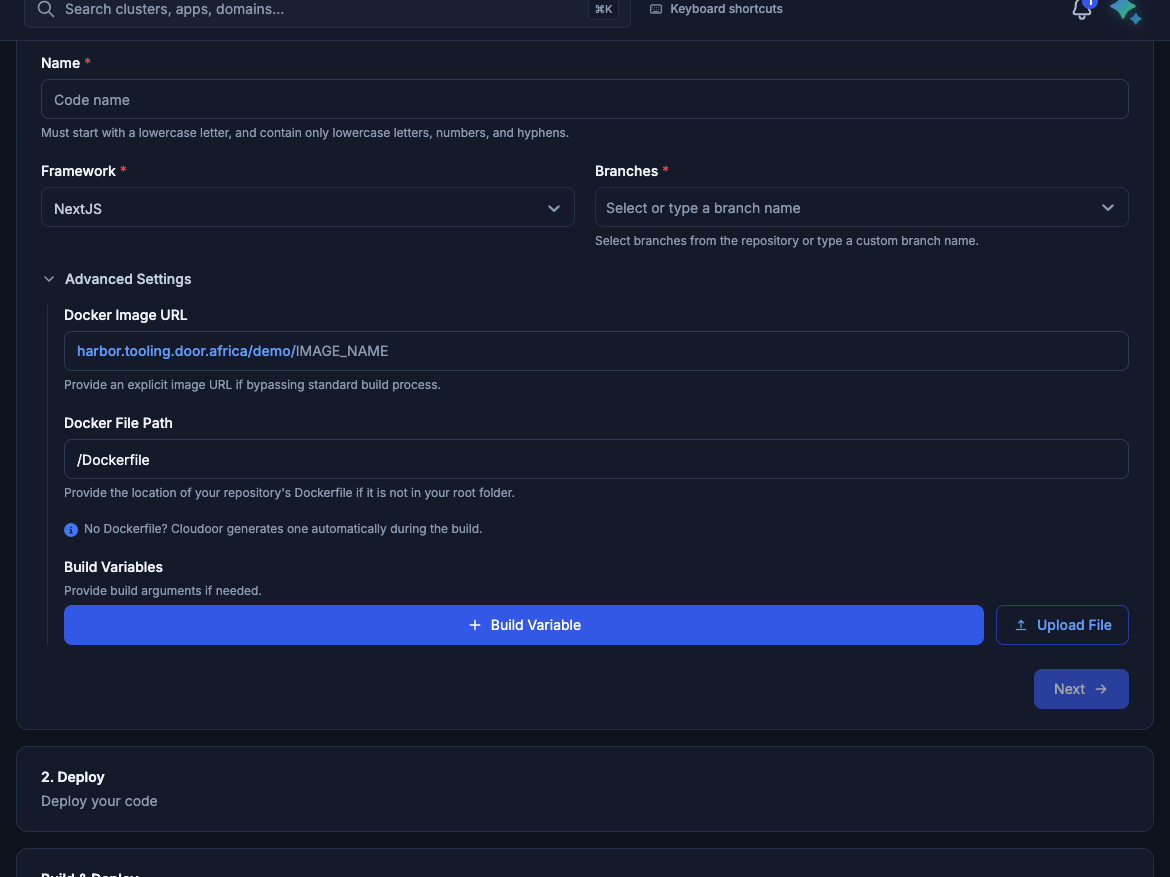This screenshot has height=877, width=1170.
Task: Click the search magnifier icon
Action: click(46, 9)
